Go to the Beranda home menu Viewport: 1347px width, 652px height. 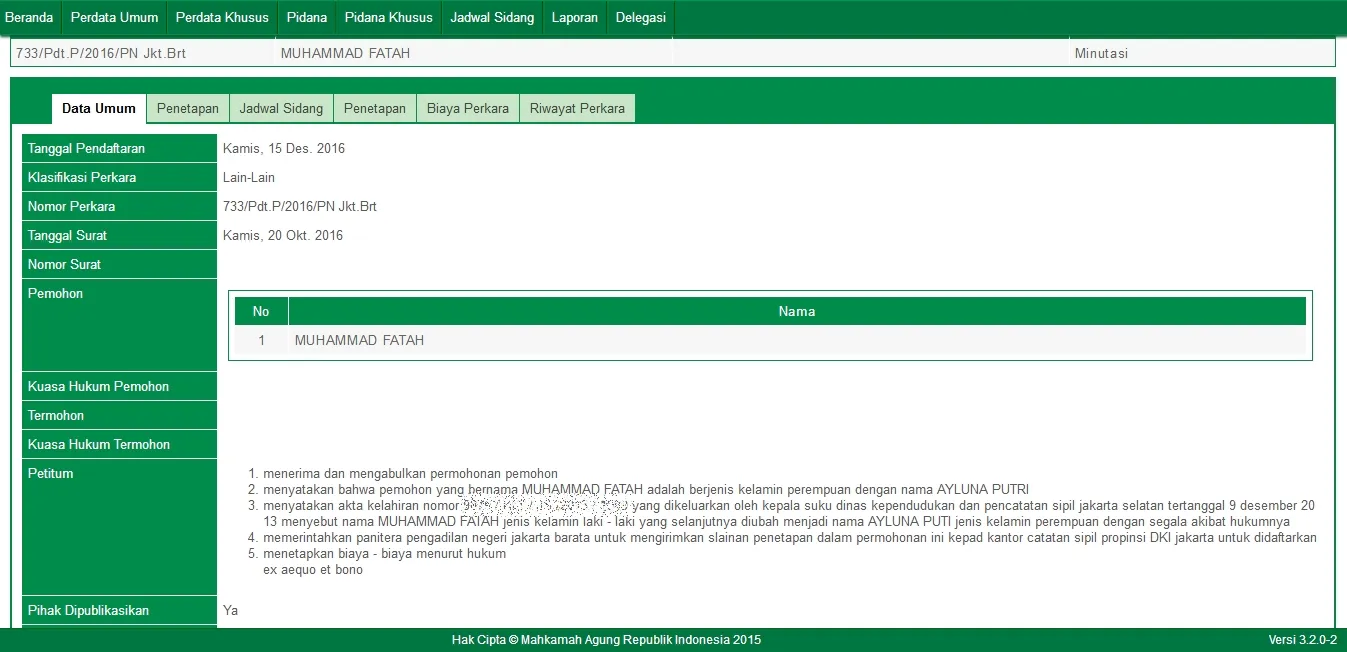pos(29,17)
